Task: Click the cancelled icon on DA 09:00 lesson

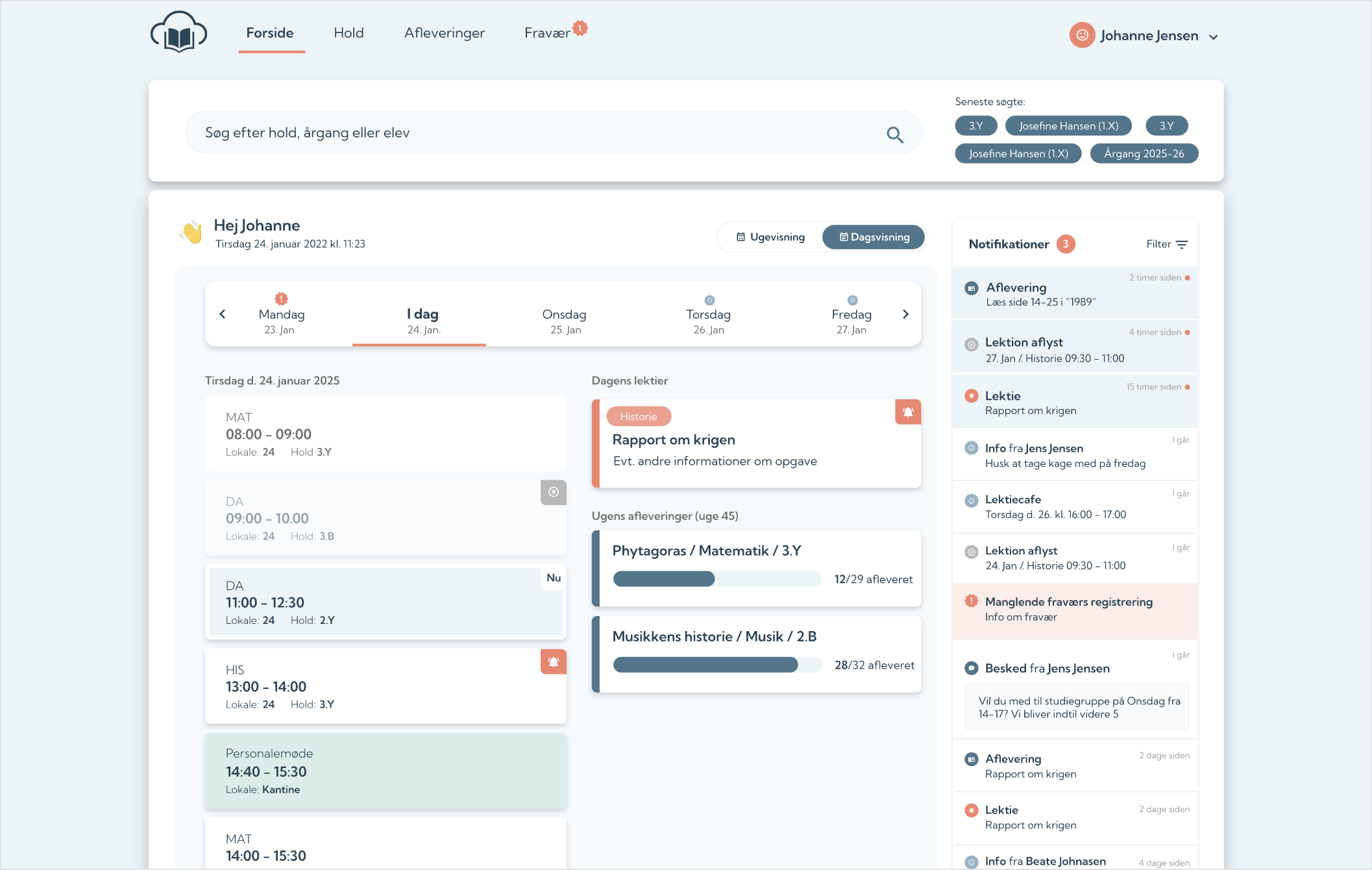Action: click(554, 492)
